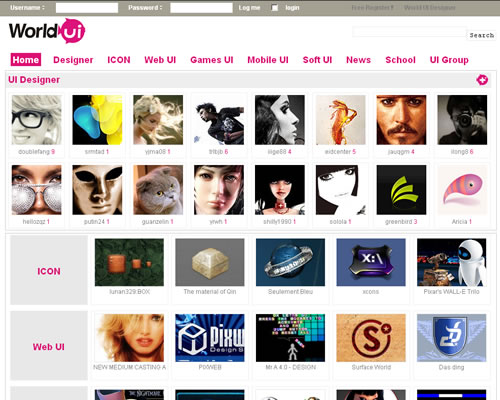This screenshot has width=500, height=400.
Task: Switch to the Mobile UI section
Action: point(268,60)
